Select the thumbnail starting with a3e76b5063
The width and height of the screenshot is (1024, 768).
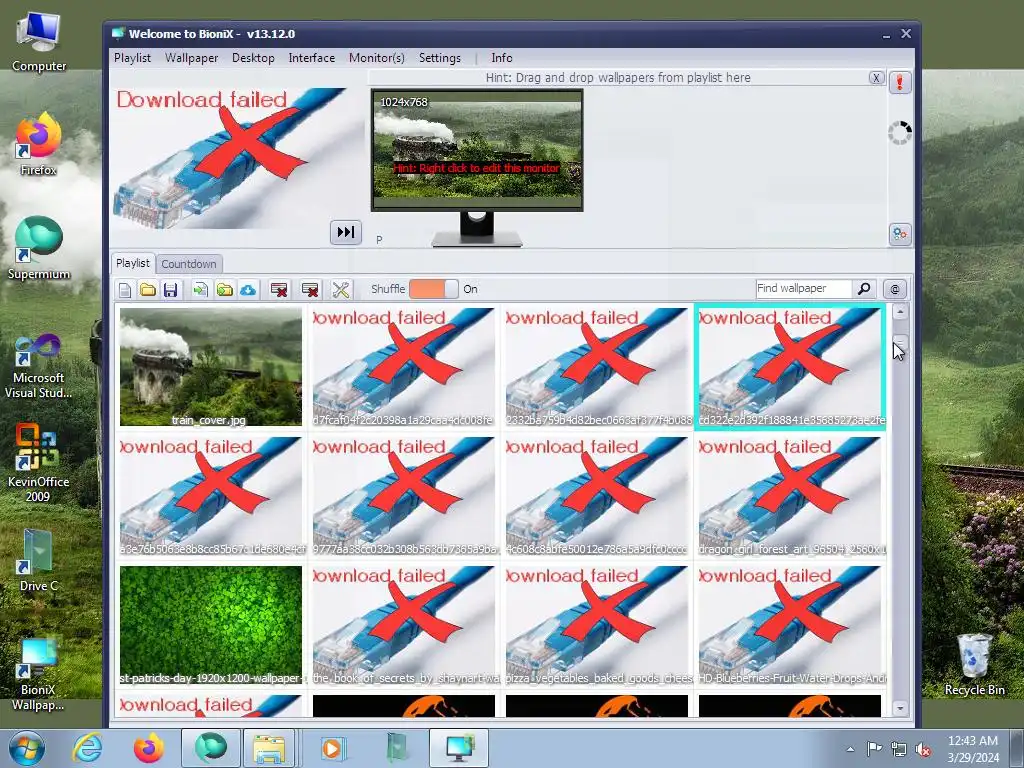click(x=211, y=496)
